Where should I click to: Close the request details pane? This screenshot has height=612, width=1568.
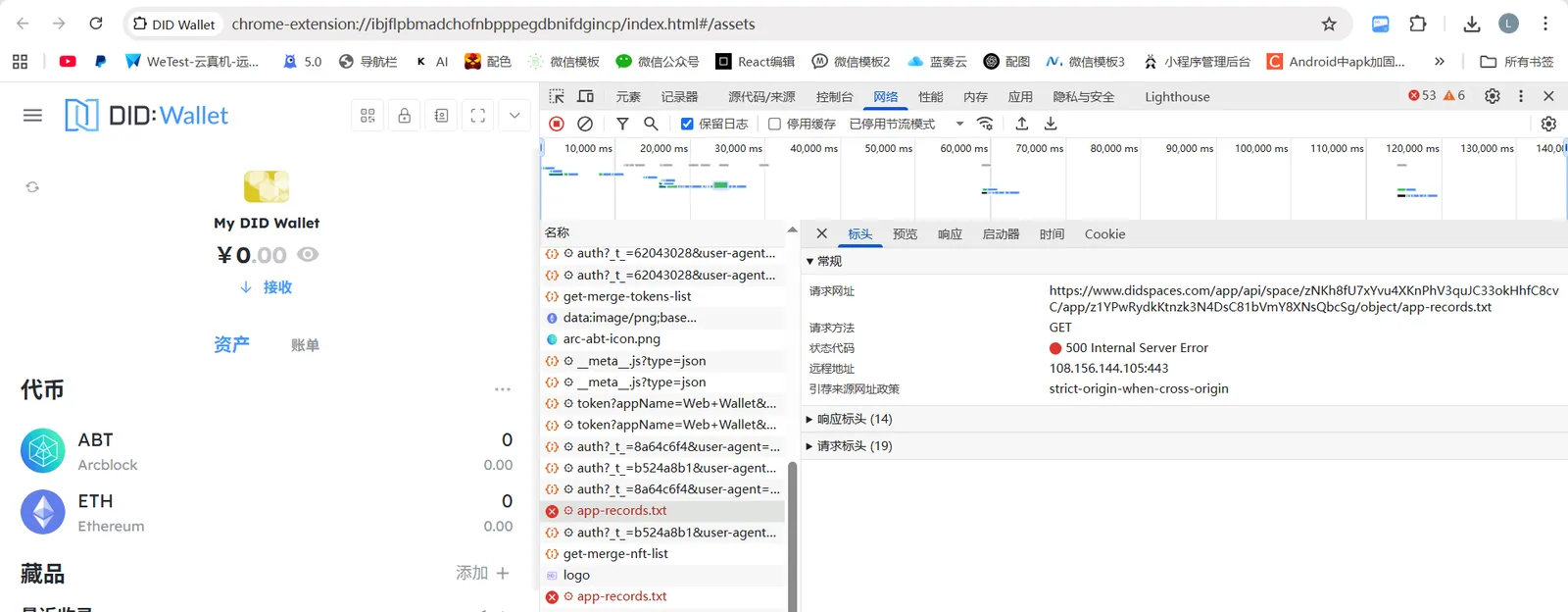point(821,233)
